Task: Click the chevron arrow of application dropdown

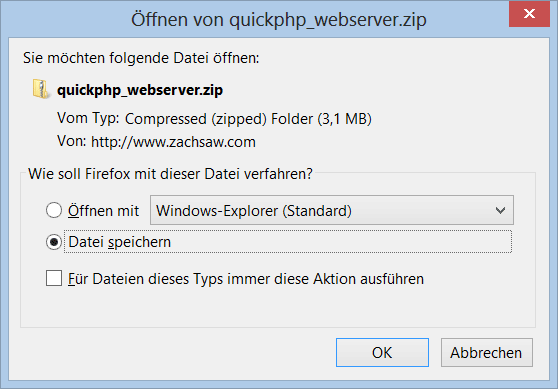Action: click(500, 210)
